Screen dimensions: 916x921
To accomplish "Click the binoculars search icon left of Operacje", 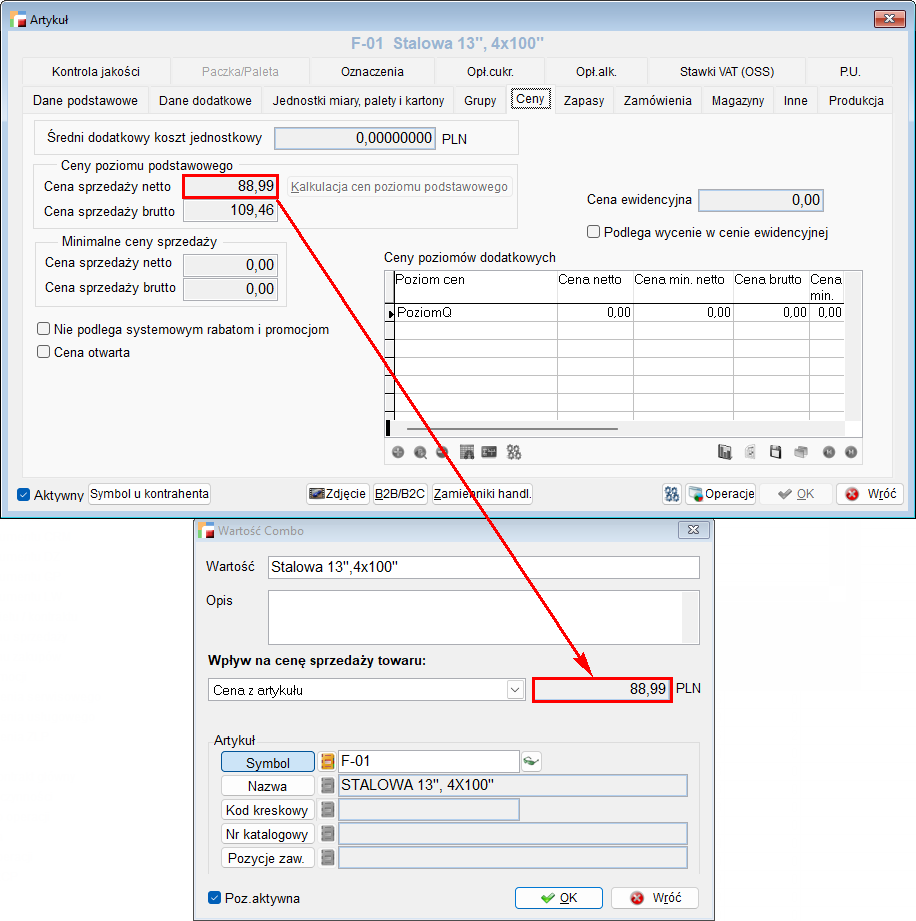I will coord(672,494).
